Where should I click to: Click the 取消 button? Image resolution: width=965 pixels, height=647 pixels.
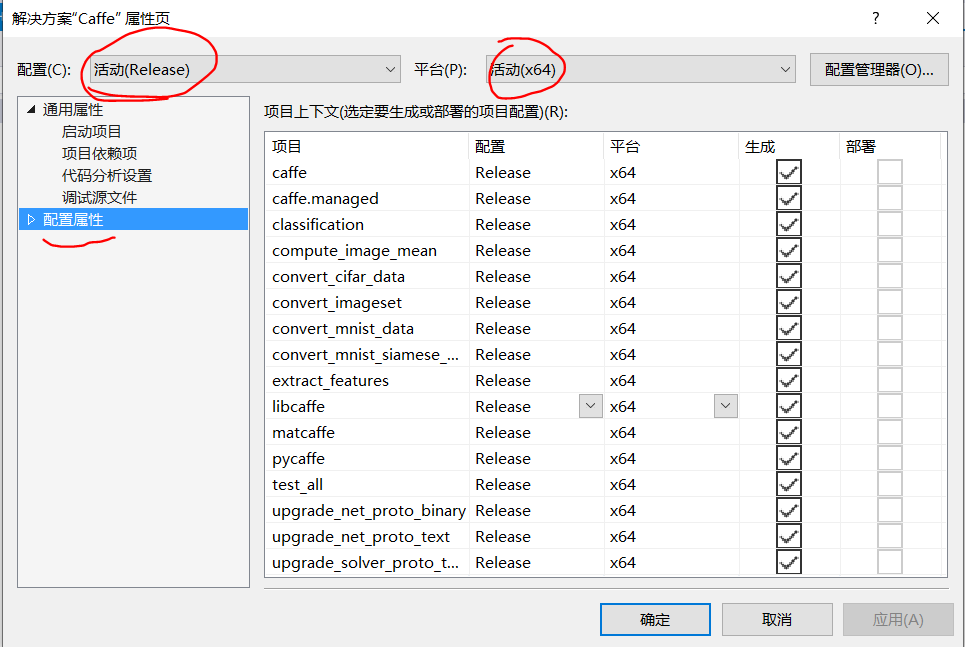tap(777, 619)
